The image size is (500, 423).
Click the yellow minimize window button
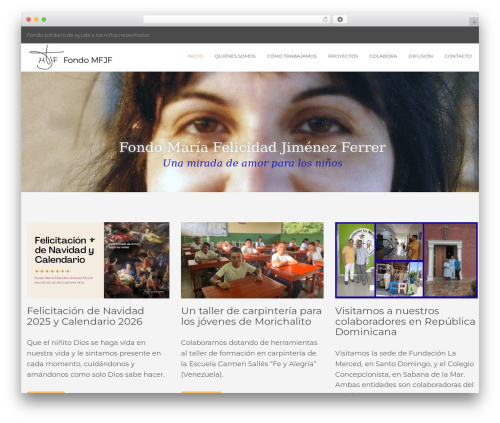36,20
